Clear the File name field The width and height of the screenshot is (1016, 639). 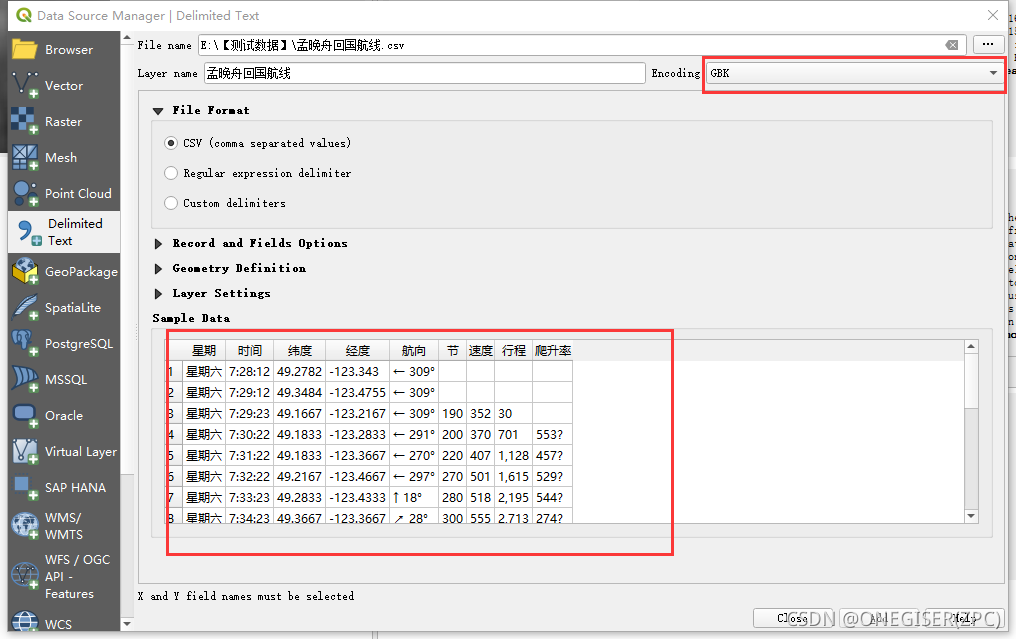(x=952, y=45)
